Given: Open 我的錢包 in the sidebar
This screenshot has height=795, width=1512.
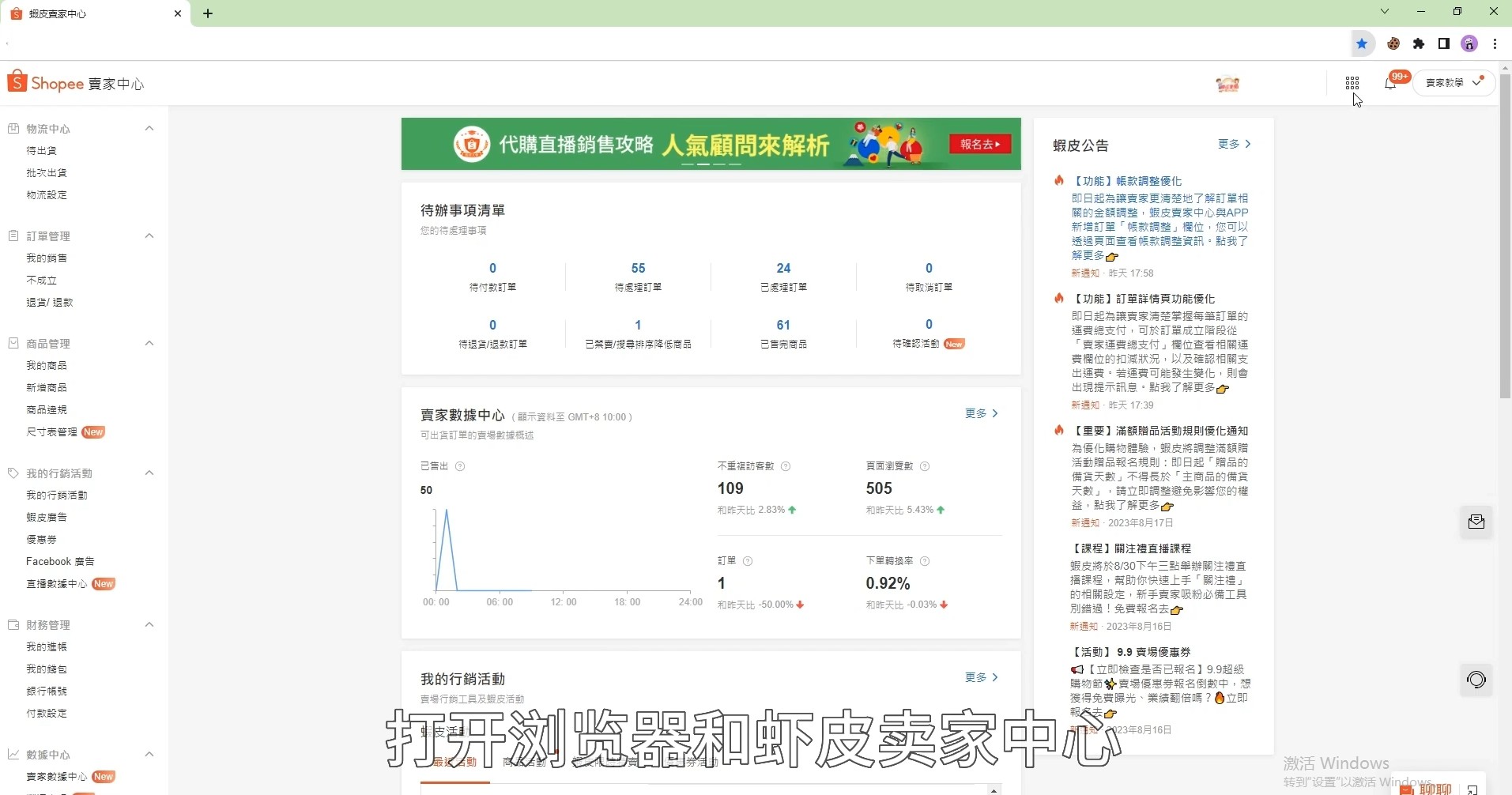Looking at the screenshot, I should 47,669.
